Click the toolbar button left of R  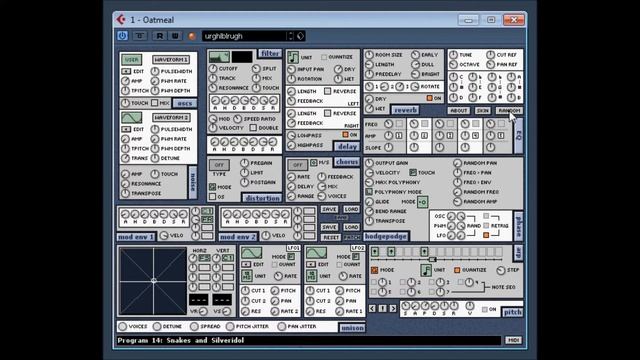pyautogui.click(x=140, y=36)
